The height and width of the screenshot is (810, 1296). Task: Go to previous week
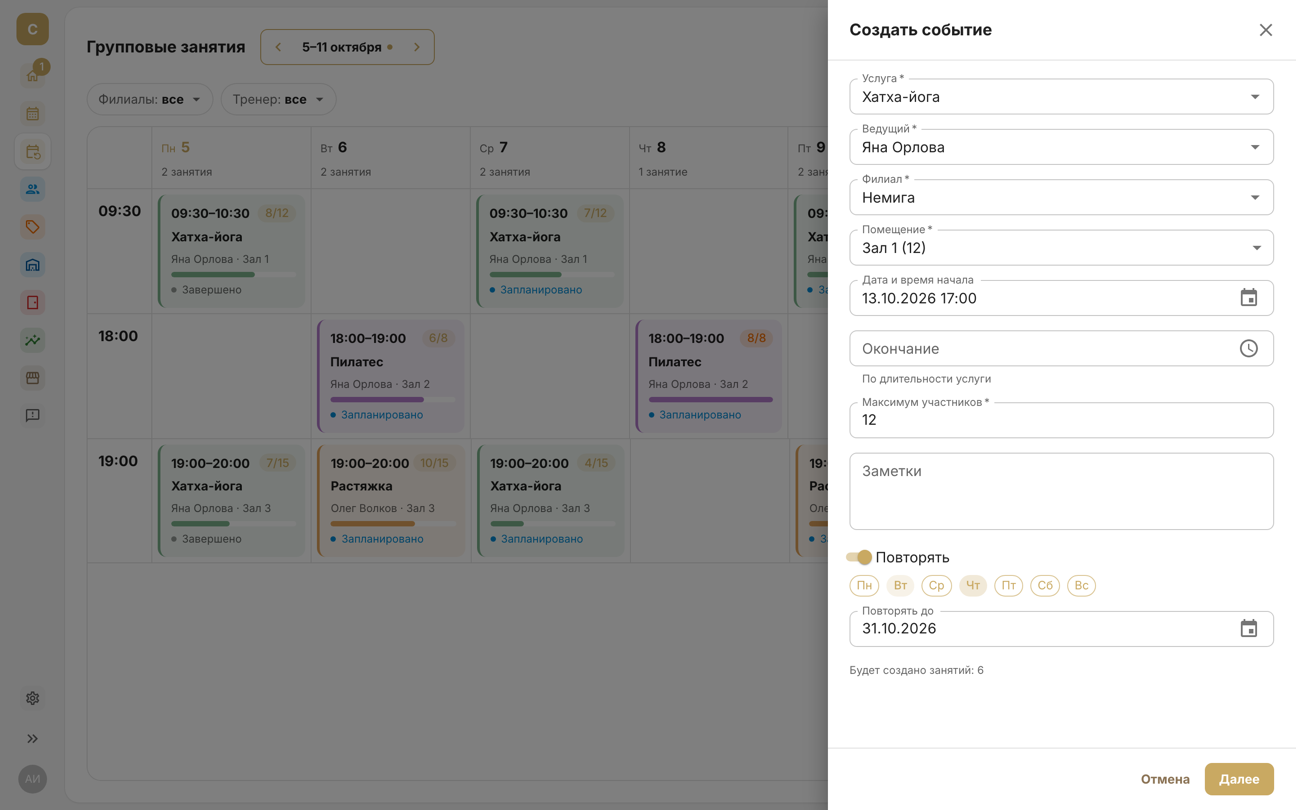[278, 47]
